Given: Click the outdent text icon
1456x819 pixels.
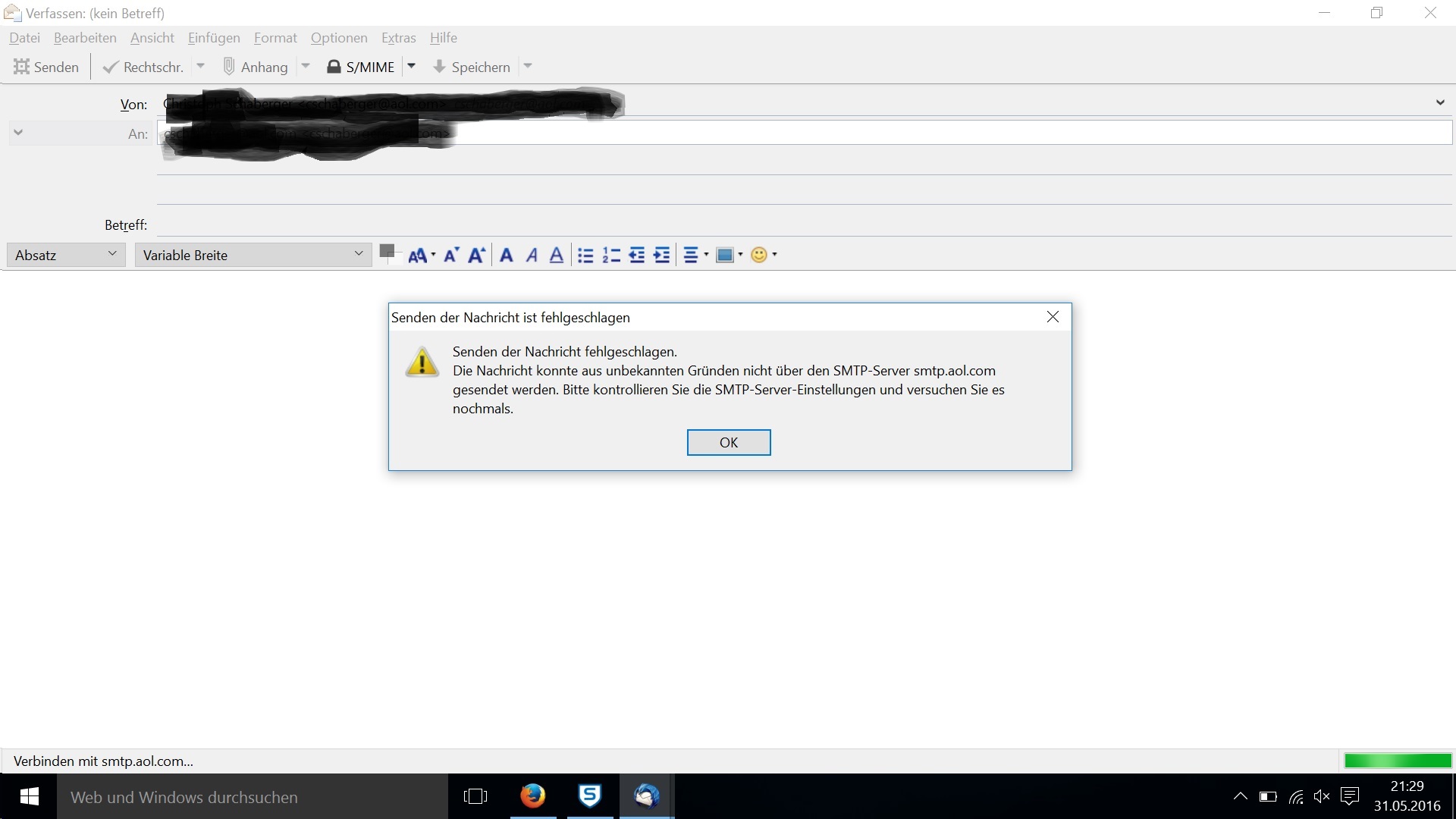Looking at the screenshot, I should (x=637, y=256).
